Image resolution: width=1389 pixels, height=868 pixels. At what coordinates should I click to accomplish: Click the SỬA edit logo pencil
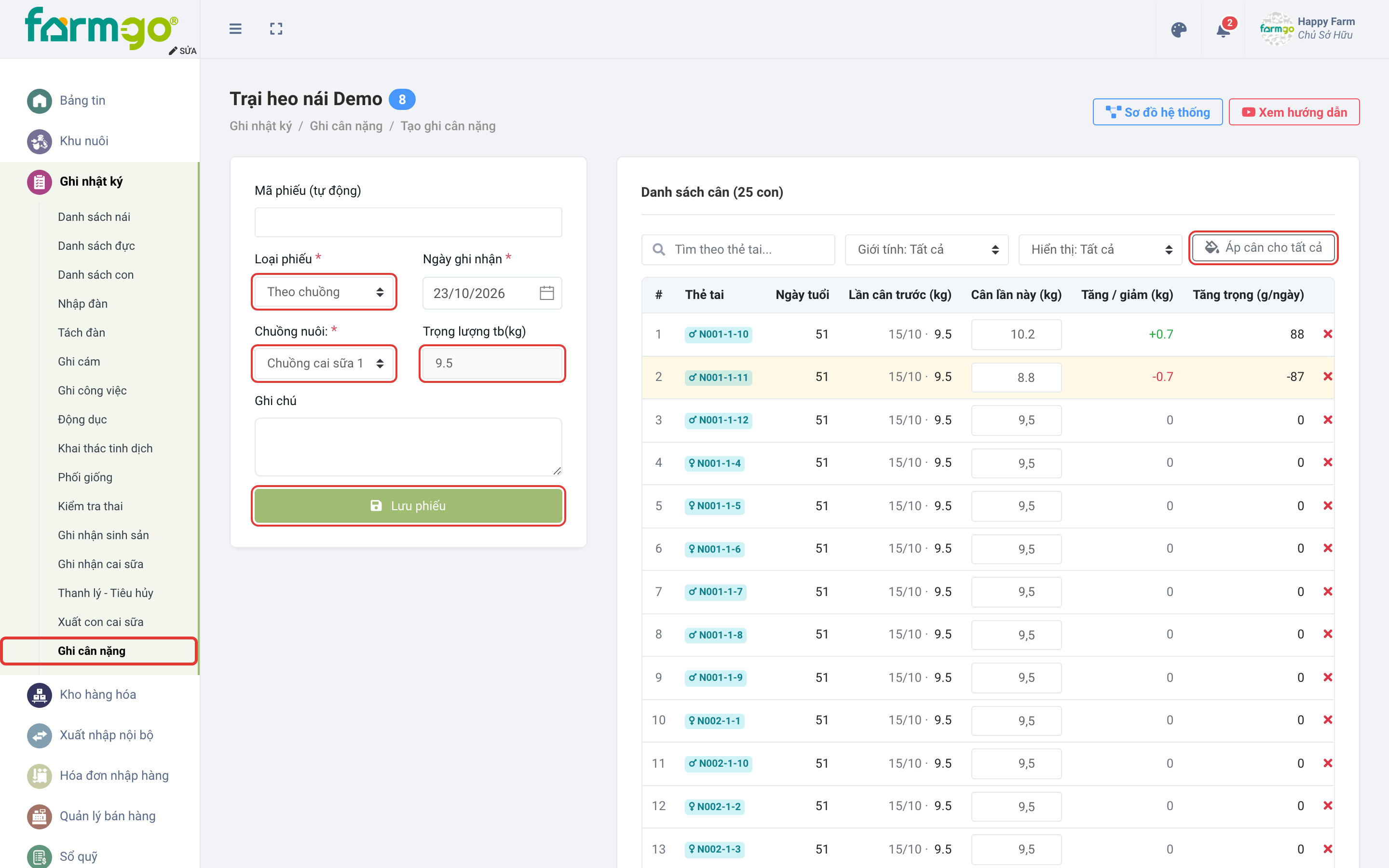(x=182, y=51)
